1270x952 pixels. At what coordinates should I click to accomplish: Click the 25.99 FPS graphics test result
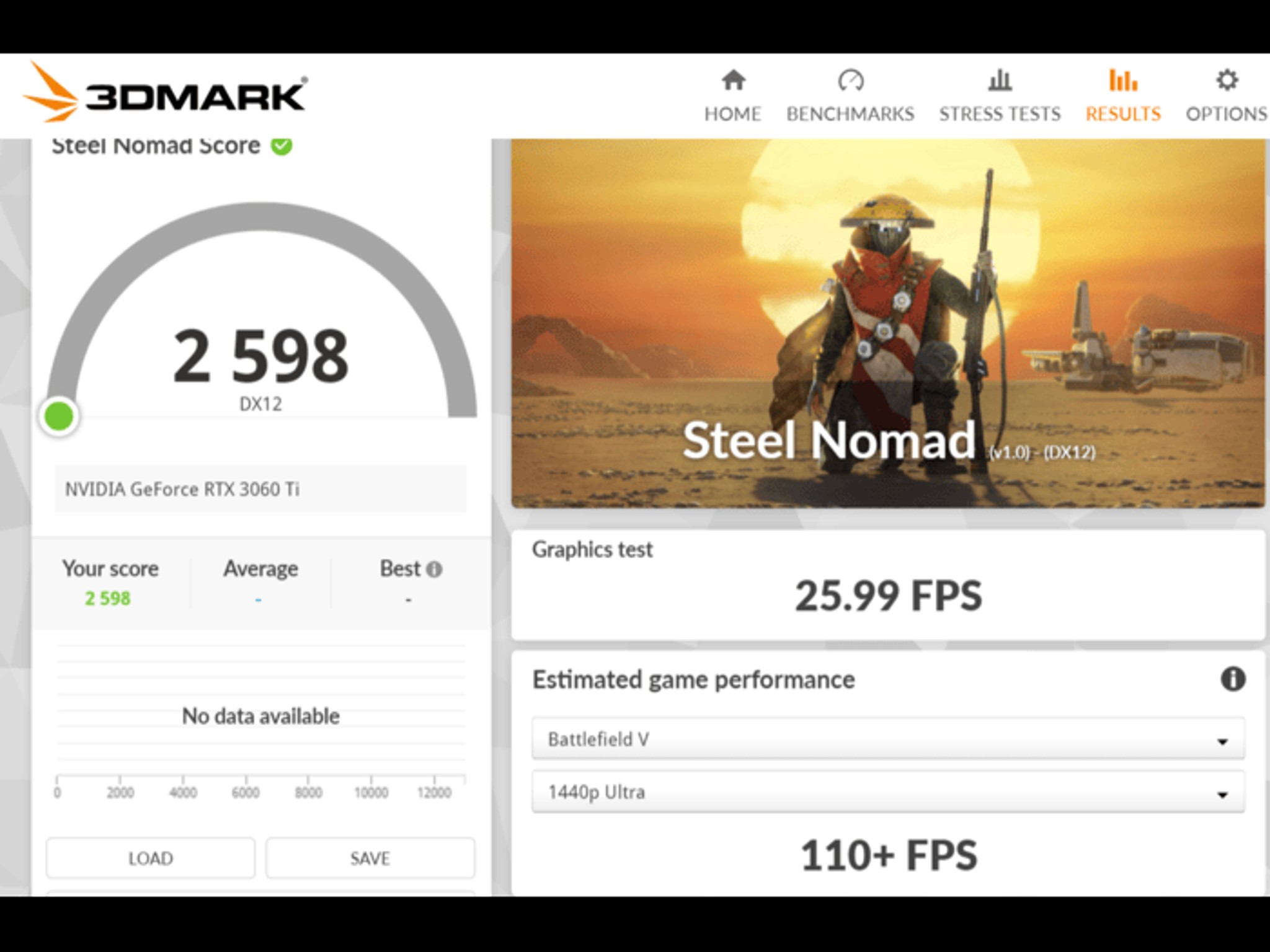point(889,596)
